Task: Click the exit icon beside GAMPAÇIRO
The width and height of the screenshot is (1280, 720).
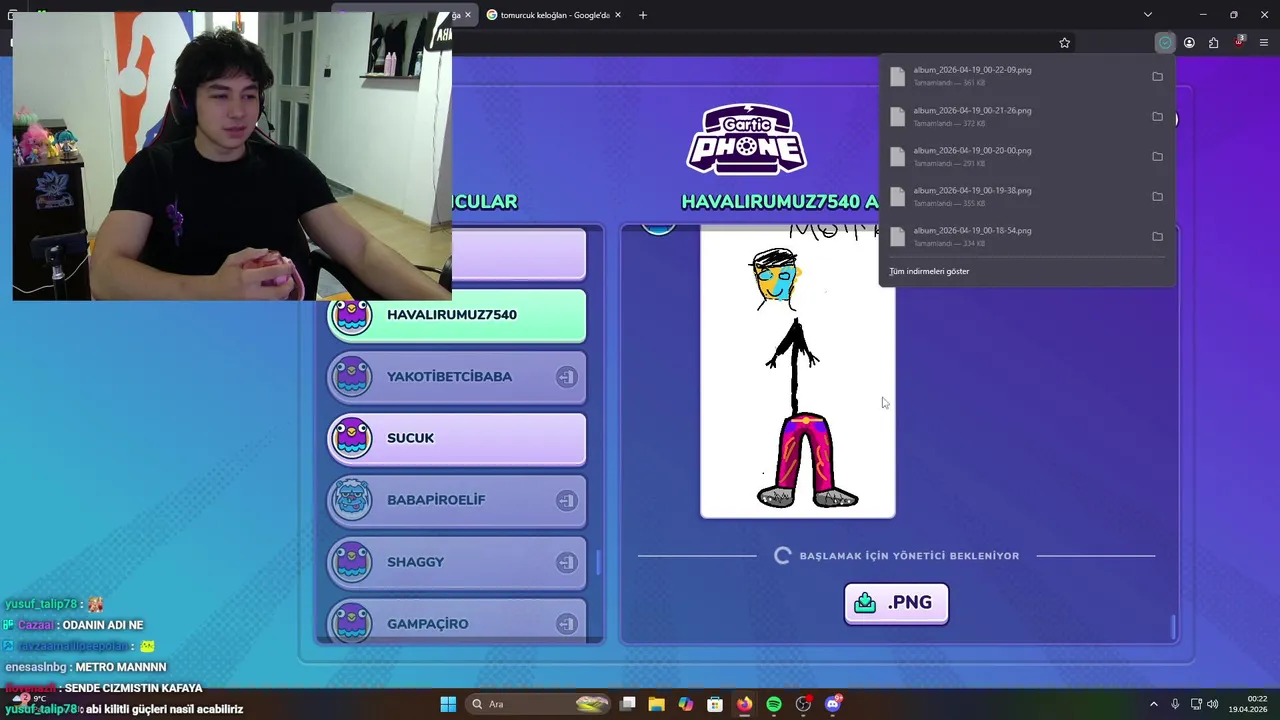Action: pyautogui.click(x=566, y=625)
